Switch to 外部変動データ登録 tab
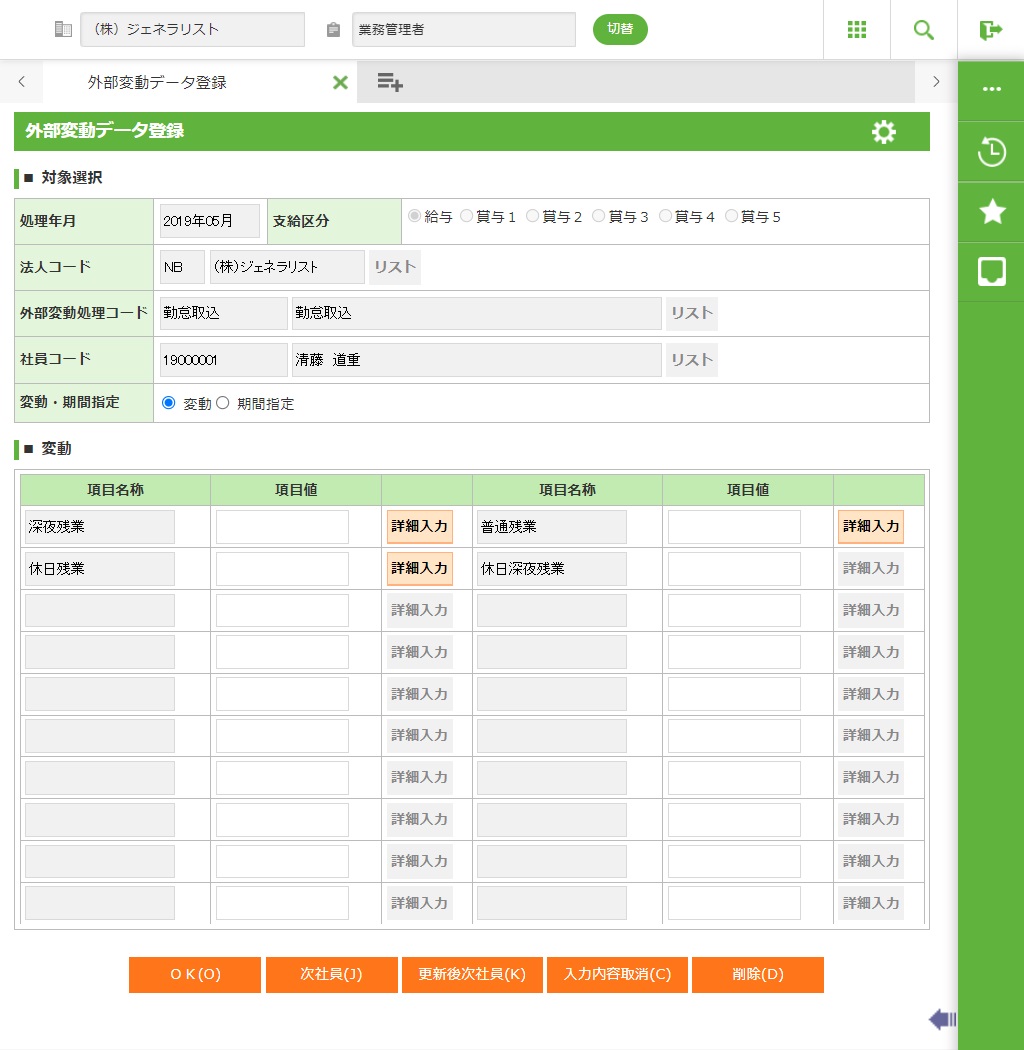This screenshot has height=1050, width=1024. coord(157,83)
